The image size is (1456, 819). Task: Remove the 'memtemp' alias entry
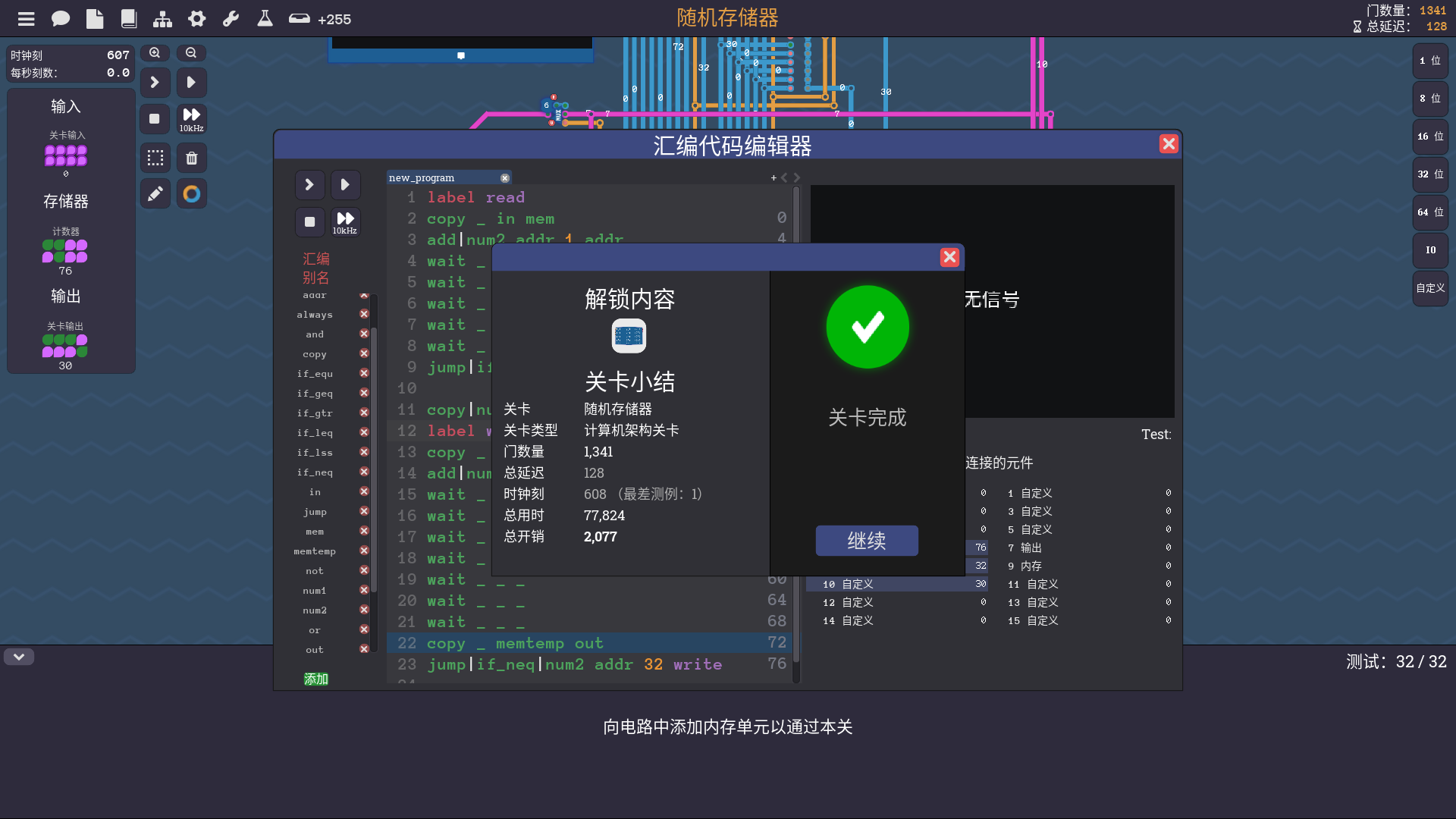[364, 551]
